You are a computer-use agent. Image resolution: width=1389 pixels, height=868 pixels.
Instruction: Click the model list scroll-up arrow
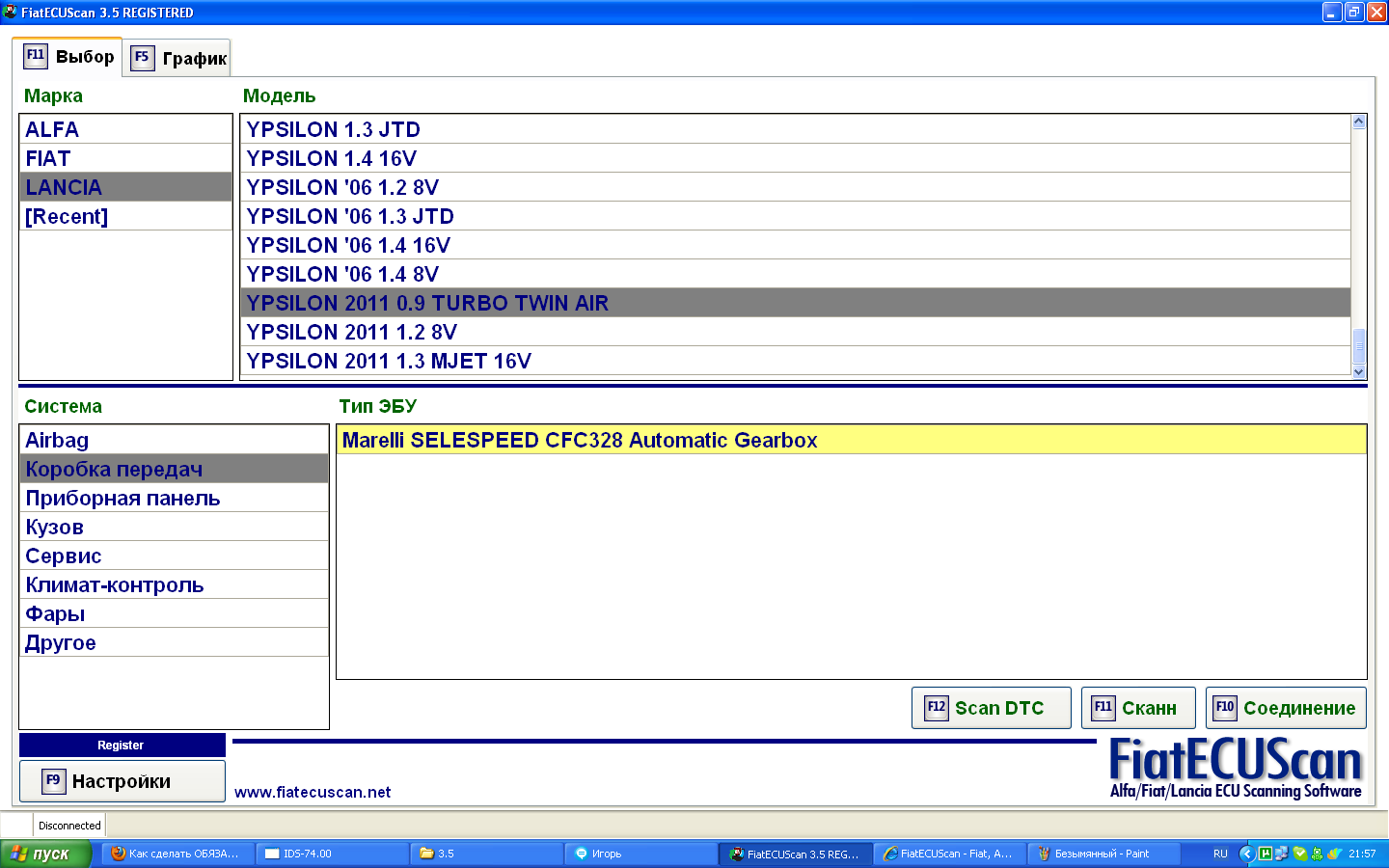click(x=1359, y=122)
